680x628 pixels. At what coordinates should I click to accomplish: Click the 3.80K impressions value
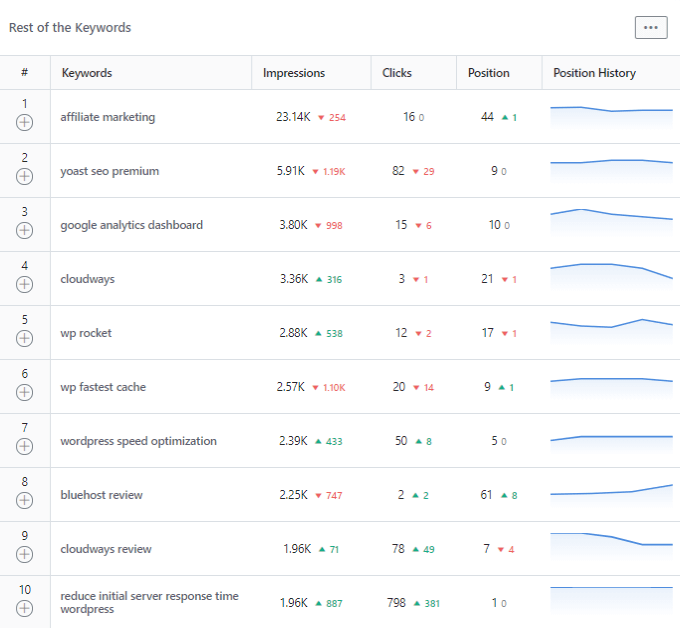(293, 225)
